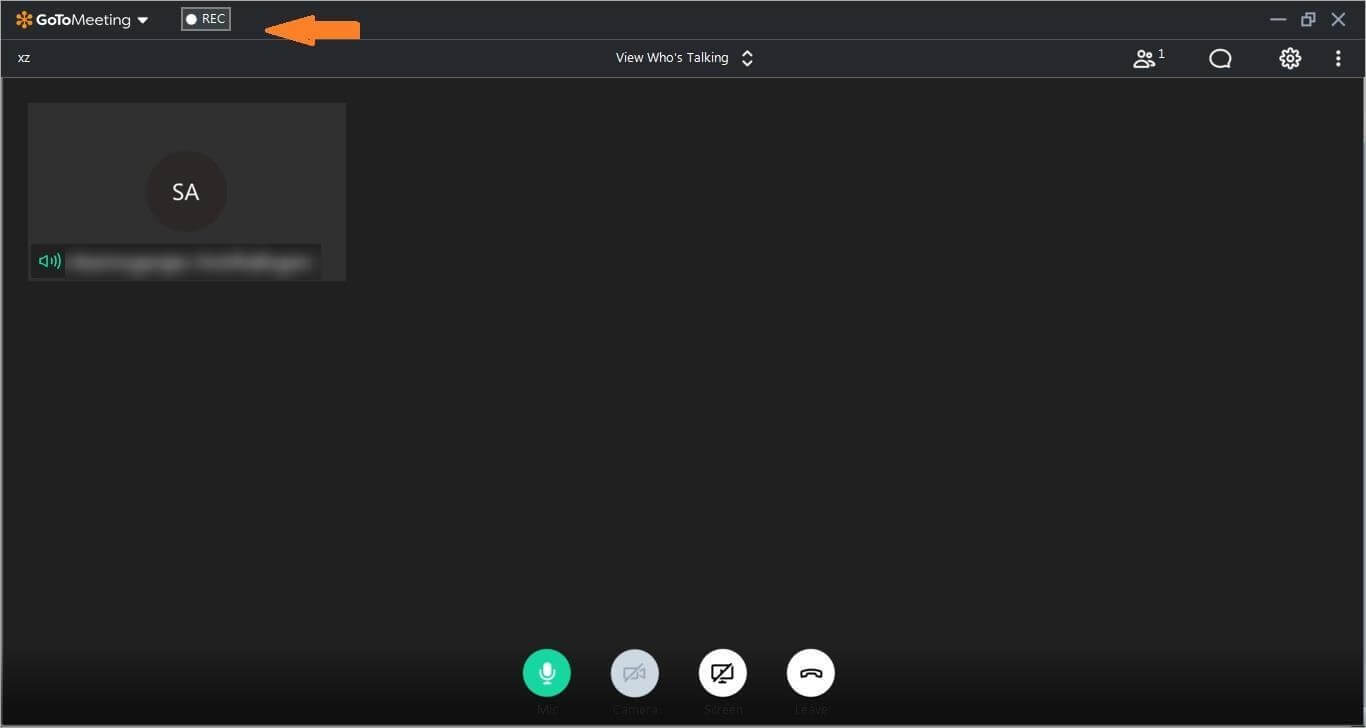Screen dimensions: 1366x728
Task: Close the GoToMeeting window
Action: coord(1338,20)
